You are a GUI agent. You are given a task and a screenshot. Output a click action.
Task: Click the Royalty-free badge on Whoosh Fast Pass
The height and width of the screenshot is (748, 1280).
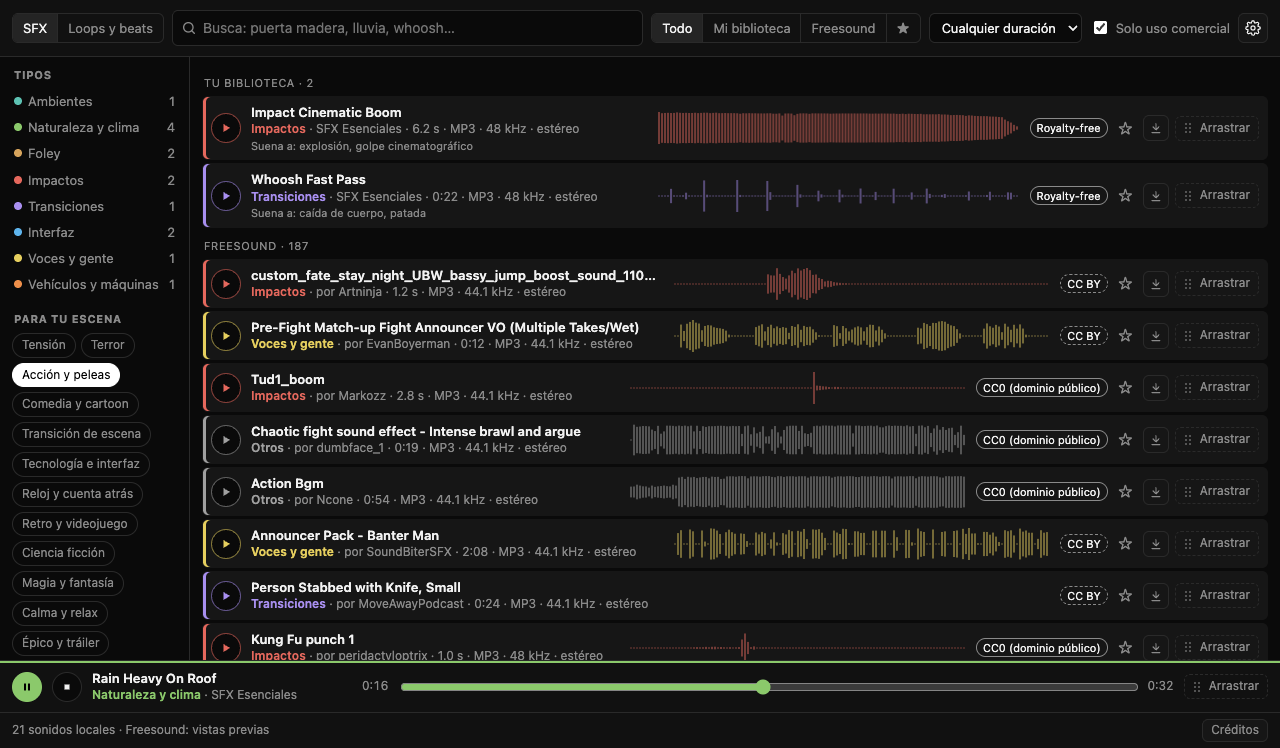pos(1068,196)
